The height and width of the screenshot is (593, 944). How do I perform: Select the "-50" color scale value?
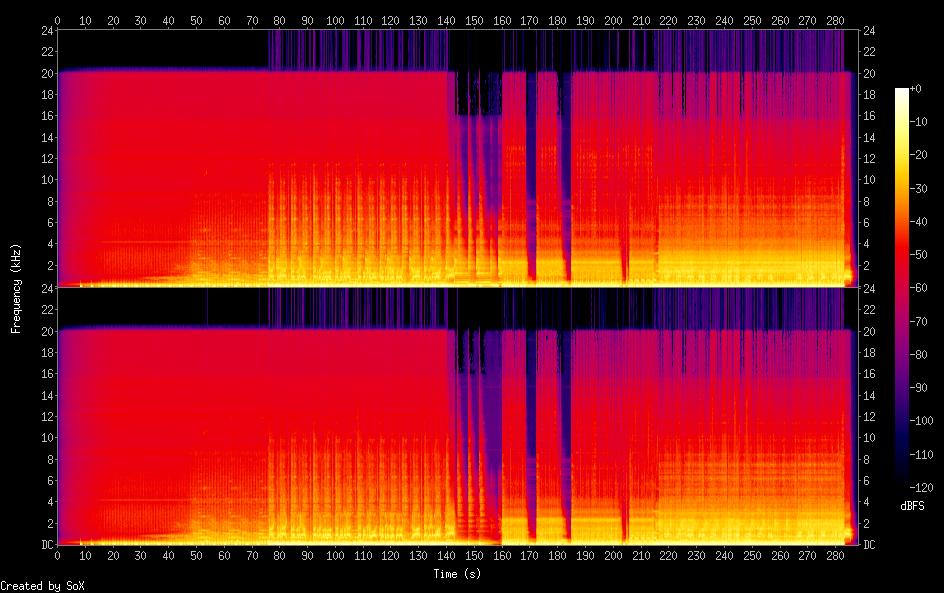click(918, 255)
